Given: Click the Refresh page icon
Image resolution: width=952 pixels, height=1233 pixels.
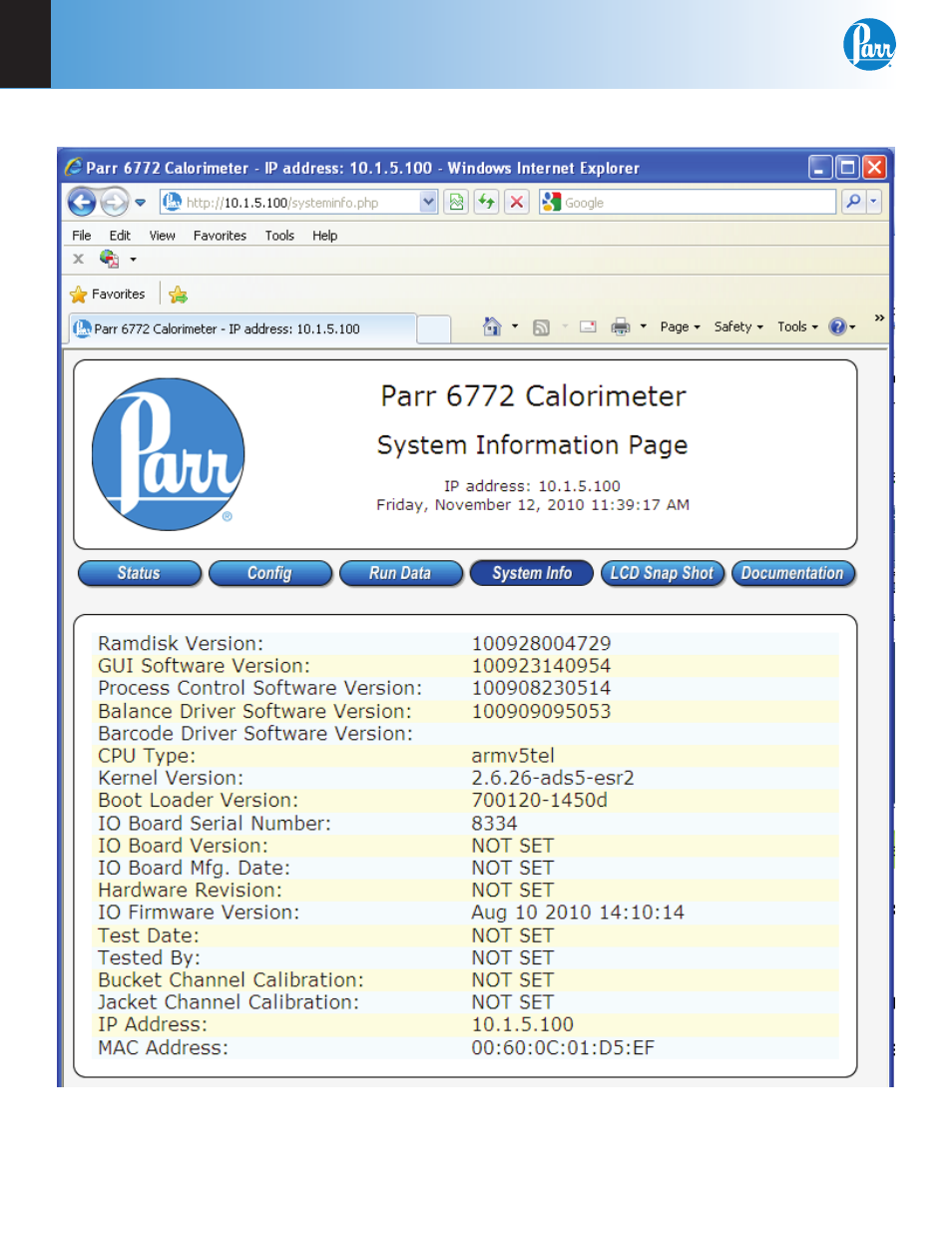Looking at the screenshot, I should coord(486,202).
